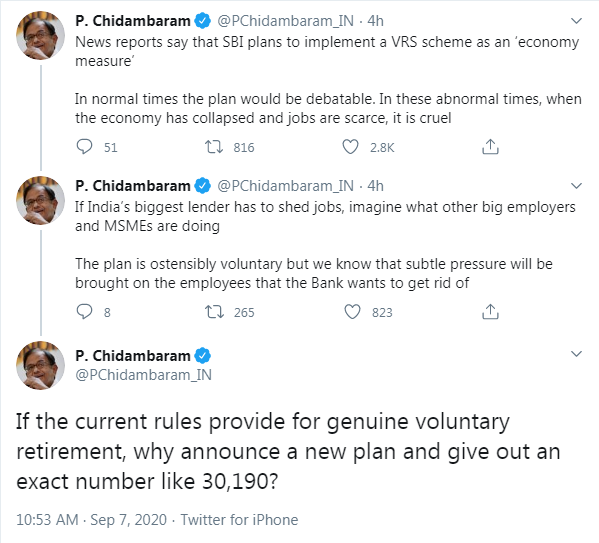Expand the second tweet's more-options chevron
This screenshot has height=543, width=599.
576,186
